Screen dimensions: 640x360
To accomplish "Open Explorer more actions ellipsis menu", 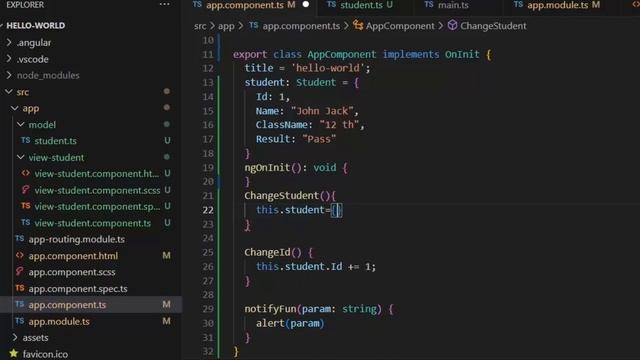I will point(164,4).
